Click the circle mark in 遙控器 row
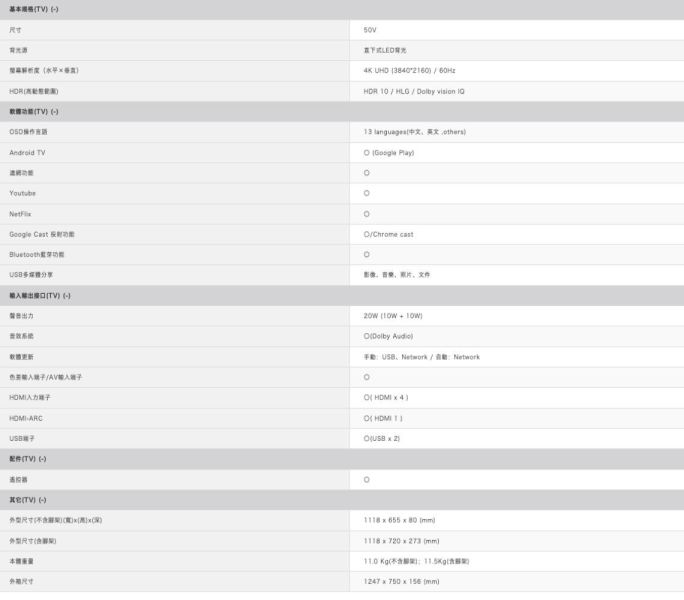The image size is (684, 600). [366, 480]
